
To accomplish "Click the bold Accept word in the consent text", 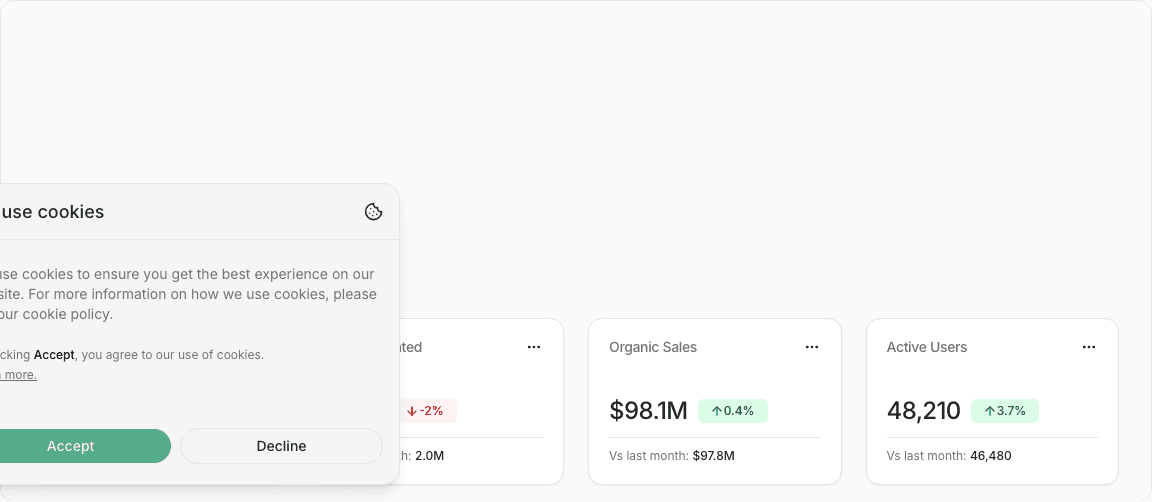I will coord(54,355).
